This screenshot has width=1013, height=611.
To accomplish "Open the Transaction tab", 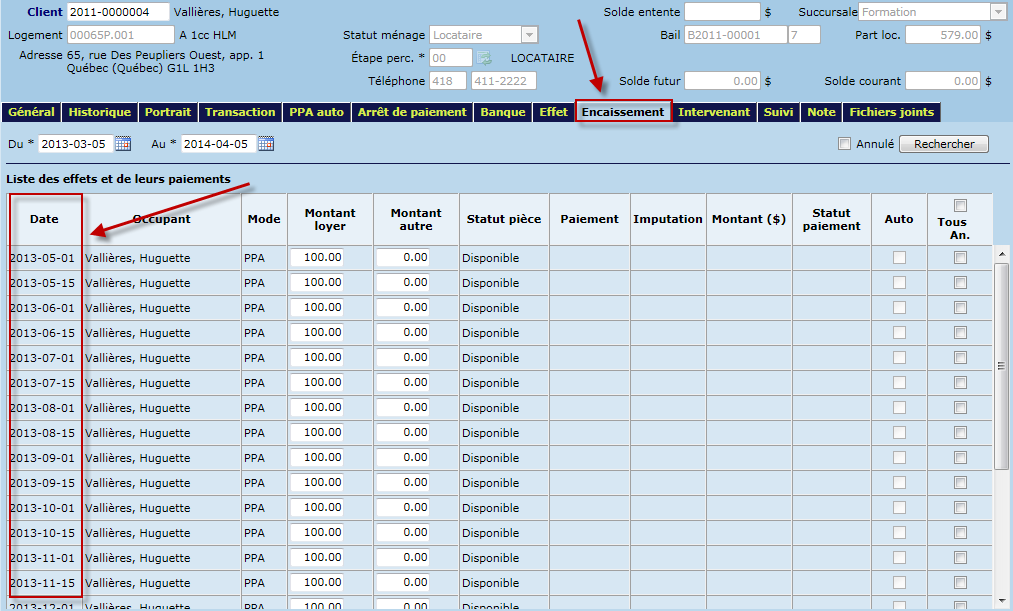I will pyautogui.click(x=240, y=112).
